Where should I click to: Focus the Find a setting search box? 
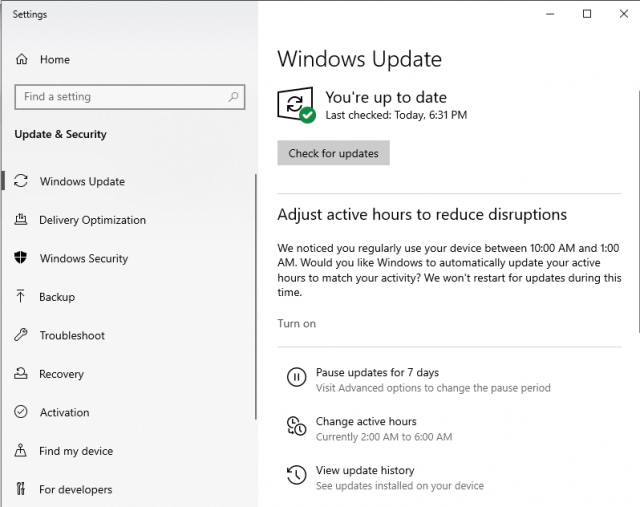click(120, 97)
